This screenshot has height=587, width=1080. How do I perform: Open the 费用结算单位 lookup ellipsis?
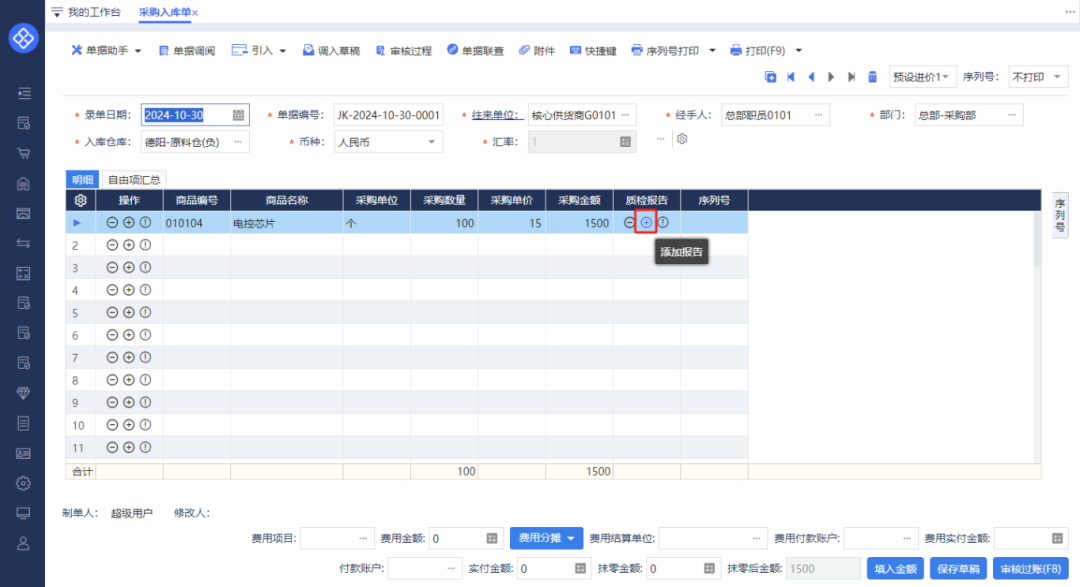tap(756, 538)
